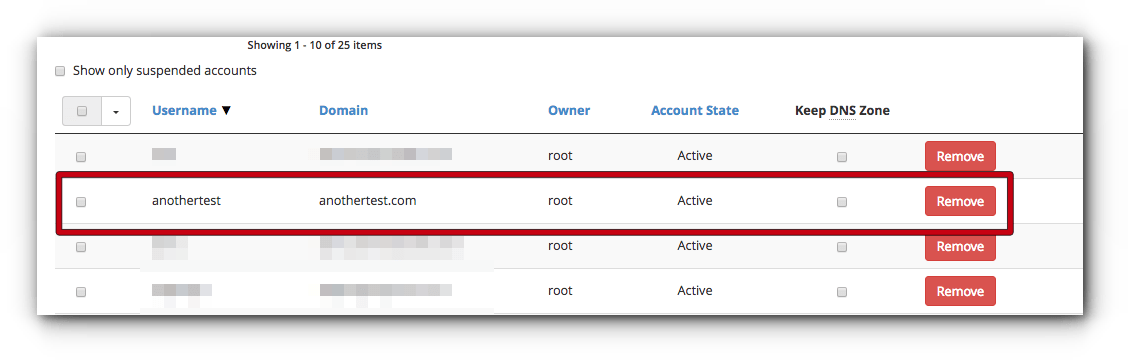Click the Username sort direction arrow

(x=226, y=111)
